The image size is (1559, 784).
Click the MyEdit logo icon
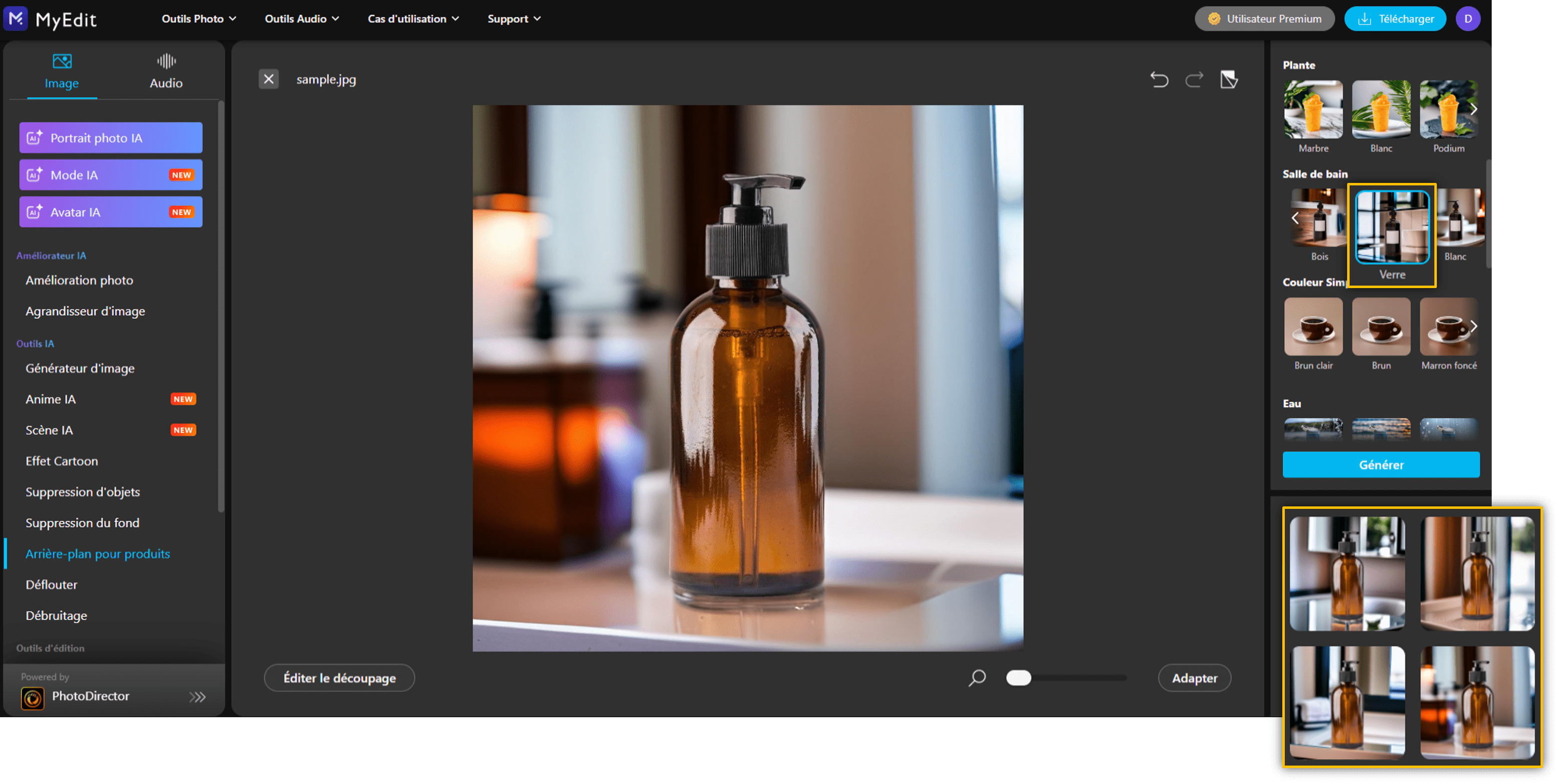(x=16, y=19)
